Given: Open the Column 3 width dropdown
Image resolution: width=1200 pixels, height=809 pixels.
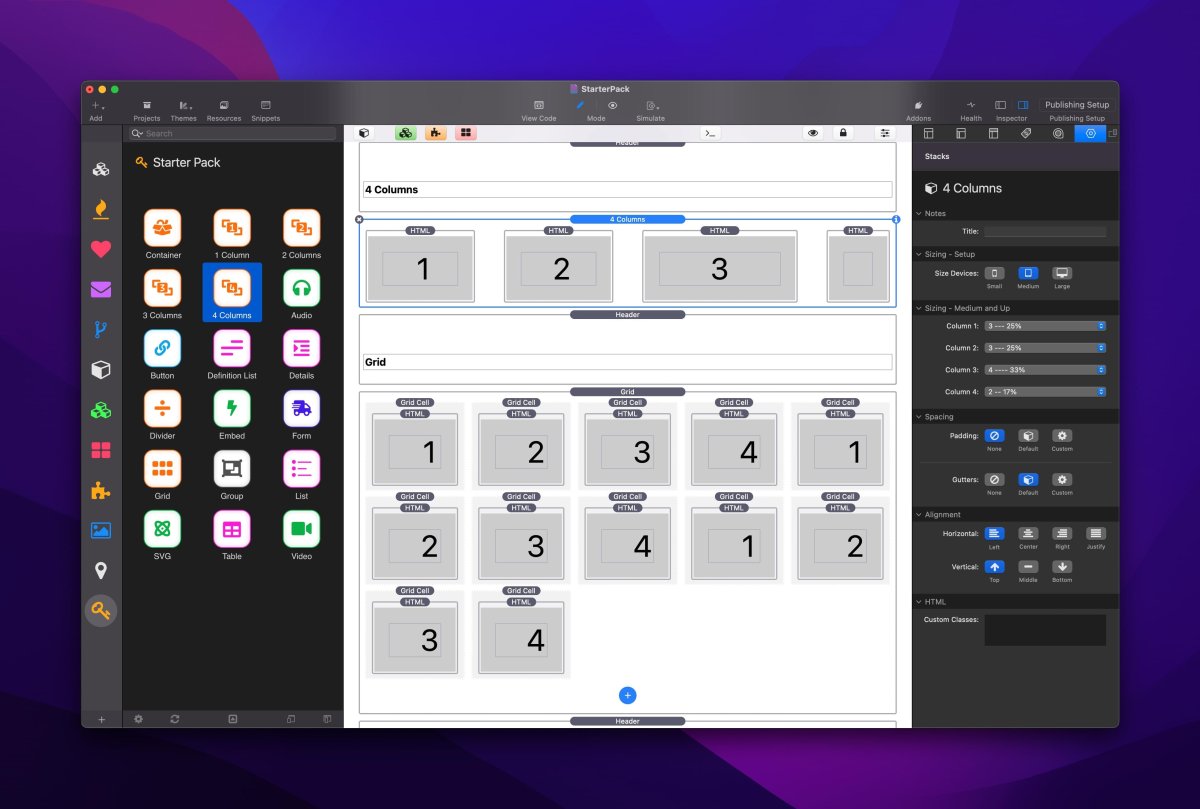Looking at the screenshot, I should [x=1045, y=370].
